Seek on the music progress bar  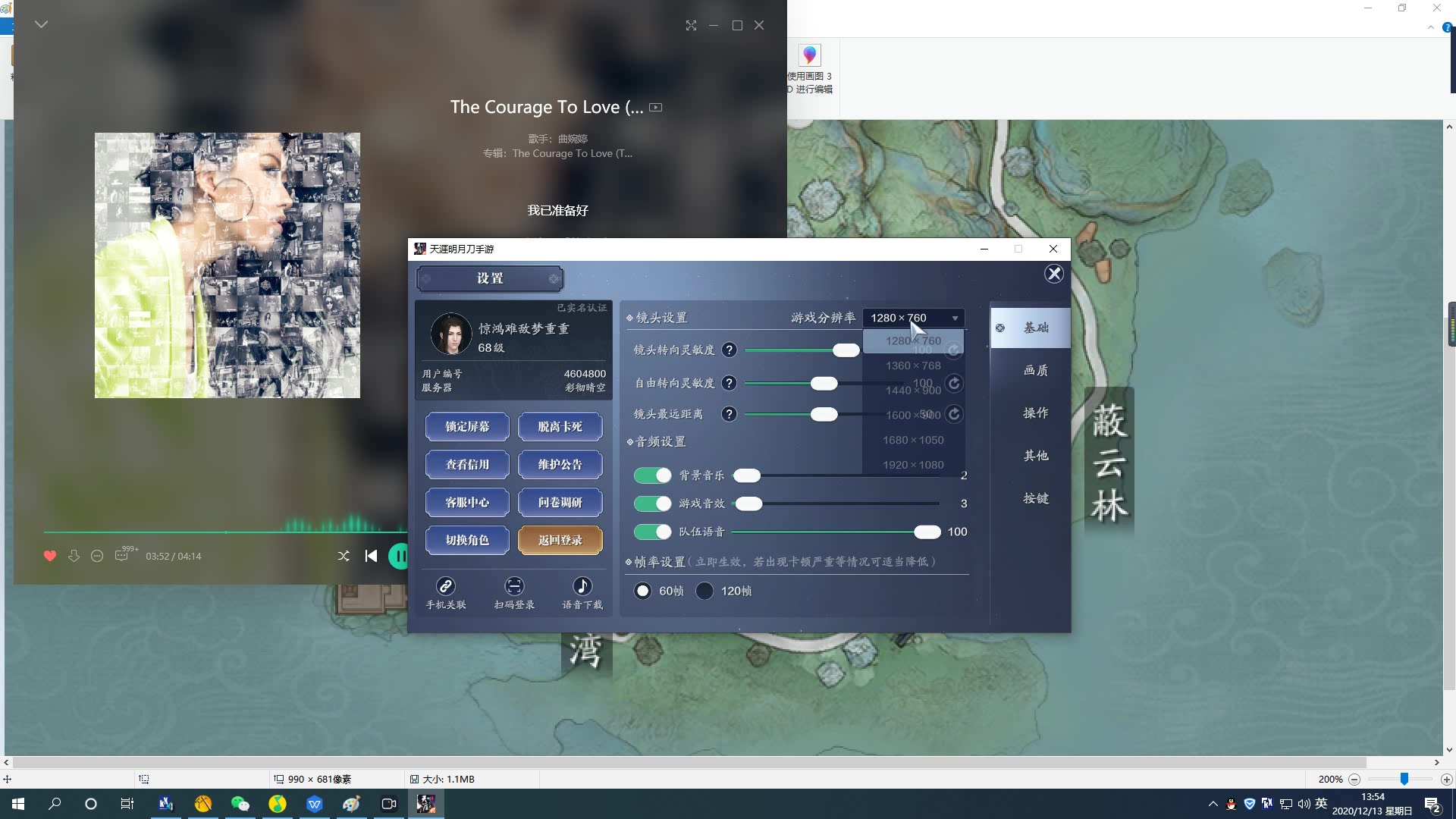click(x=225, y=532)
